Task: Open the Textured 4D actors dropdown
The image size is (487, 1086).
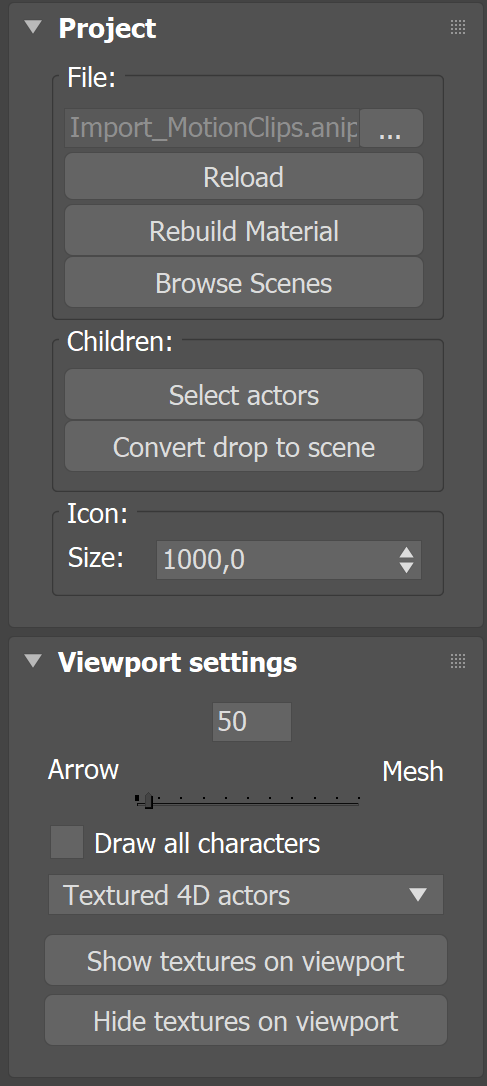Action: [246, 895]
